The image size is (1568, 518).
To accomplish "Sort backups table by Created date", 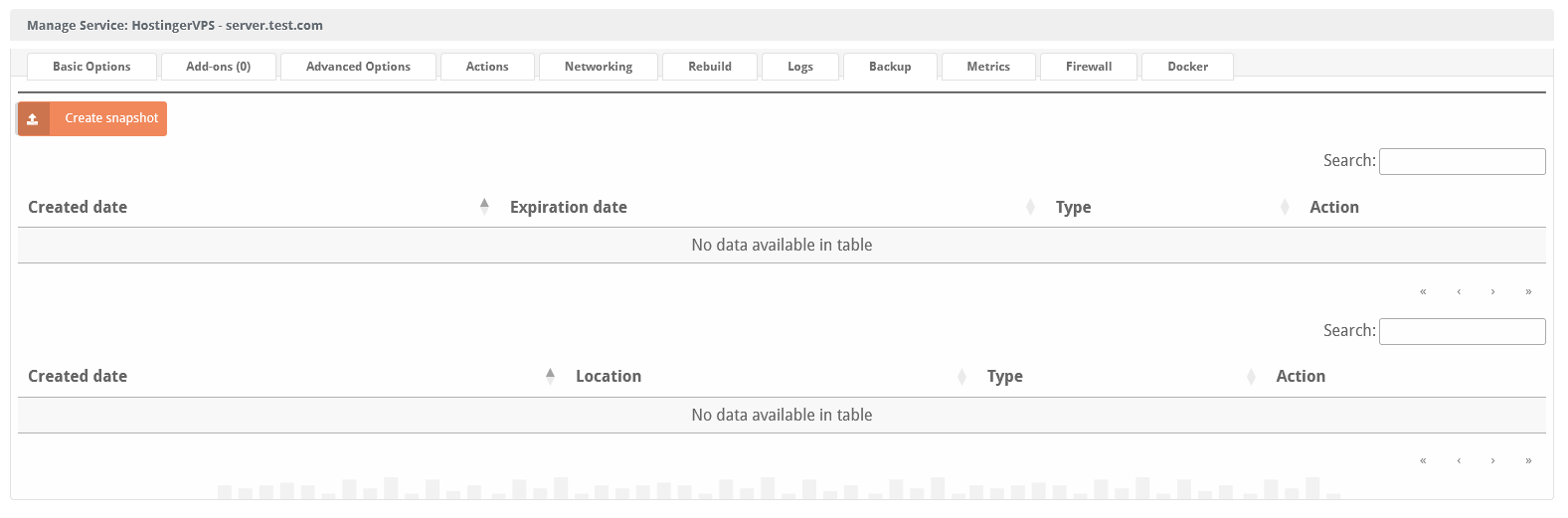I will click(291, 377).
